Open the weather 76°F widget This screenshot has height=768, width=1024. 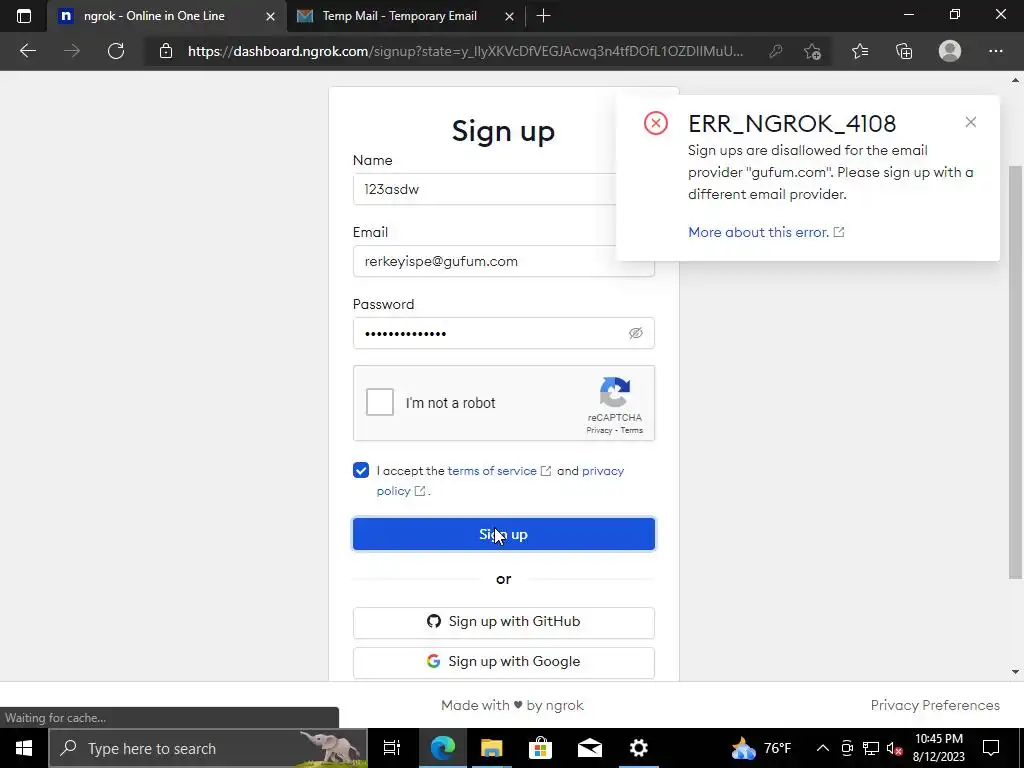[761, 748]
